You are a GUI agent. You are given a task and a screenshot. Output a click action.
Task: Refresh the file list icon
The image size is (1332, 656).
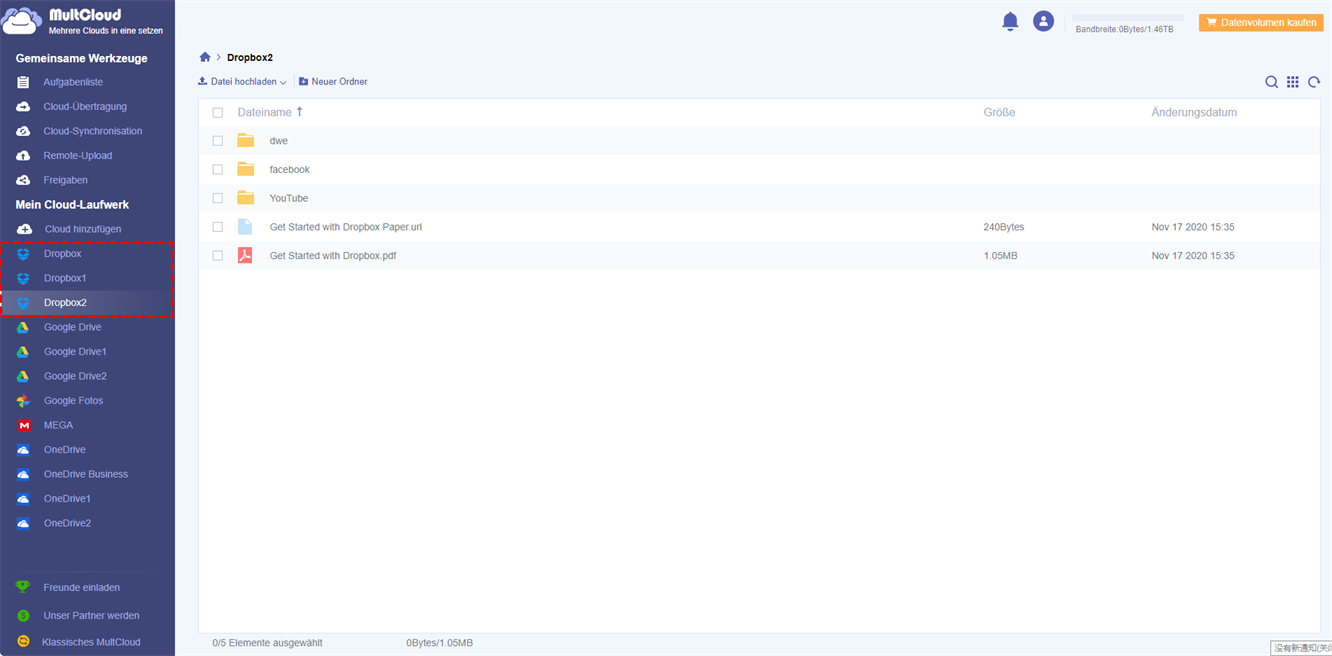(1314, 82)
